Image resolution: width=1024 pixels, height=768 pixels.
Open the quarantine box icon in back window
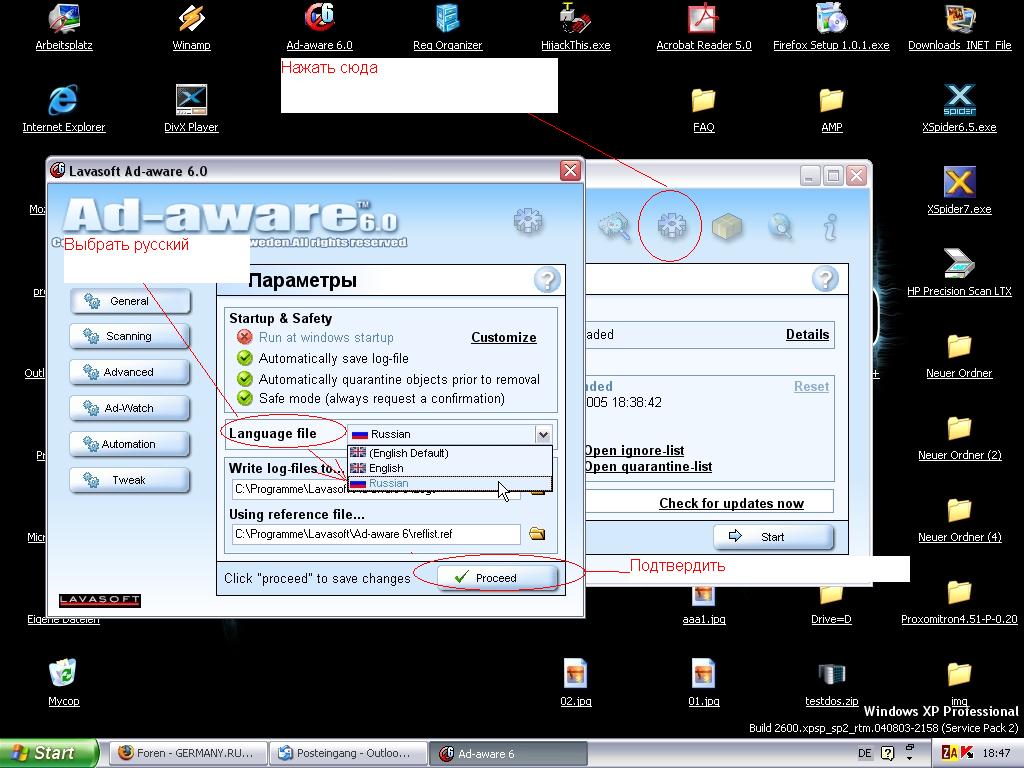click(726, 227)
